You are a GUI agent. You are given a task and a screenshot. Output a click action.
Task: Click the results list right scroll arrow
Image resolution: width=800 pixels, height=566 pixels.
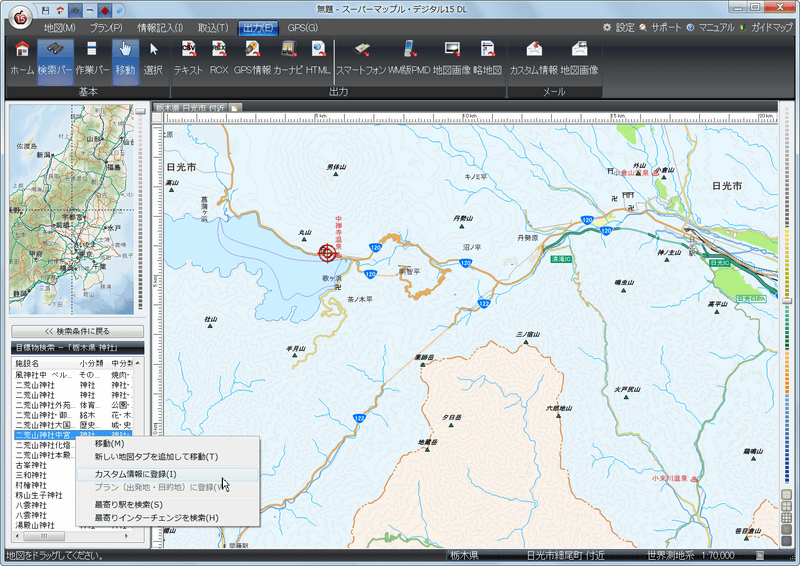tap(127, 536)
